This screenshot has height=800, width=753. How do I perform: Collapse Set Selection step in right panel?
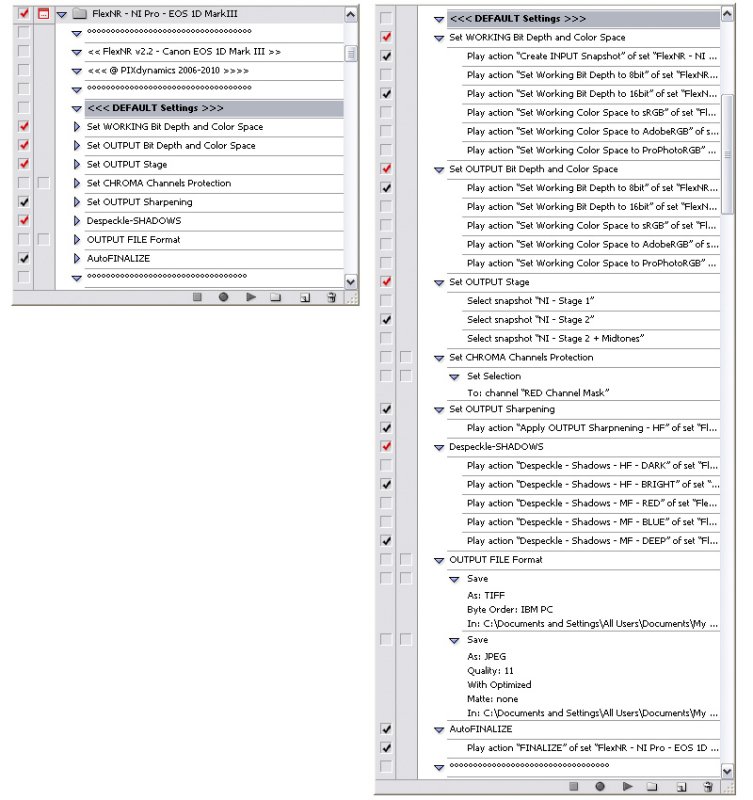454,377
